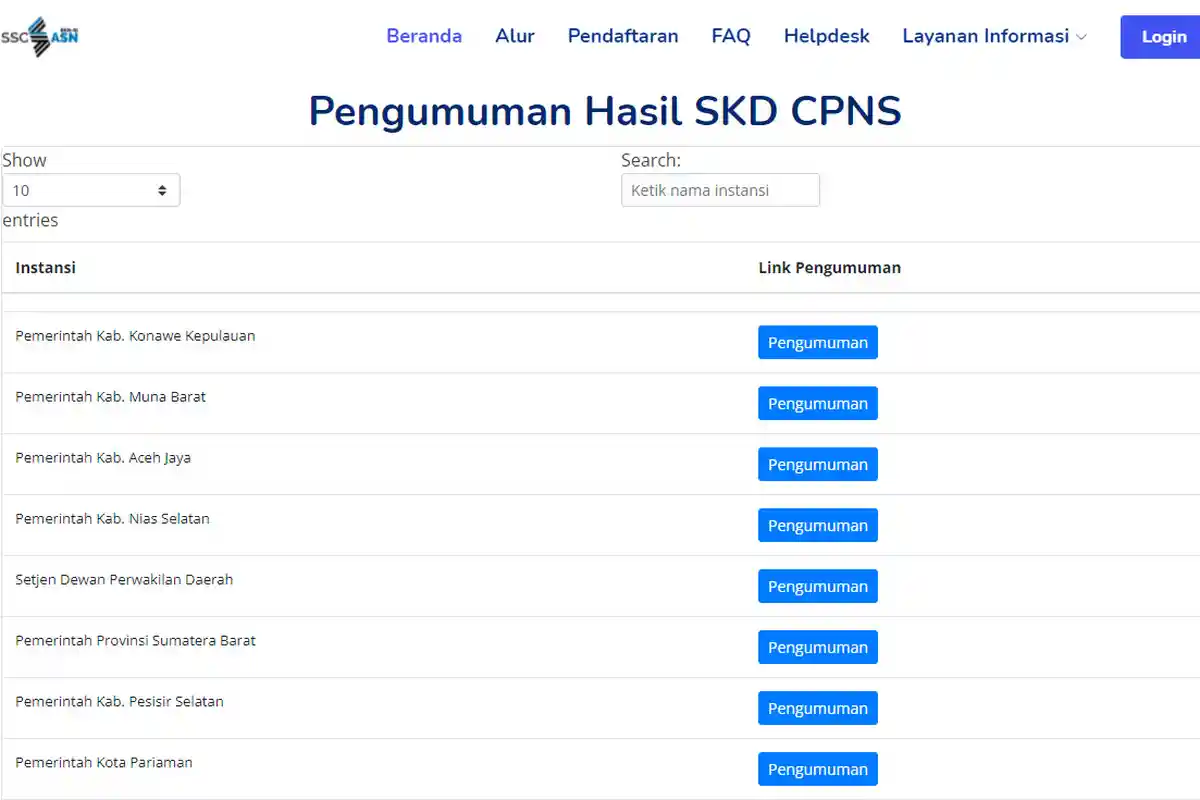The height and width of the screenshot is (800, 1200).
Task: Select the Alur navigation item
Action: (515, 36)
